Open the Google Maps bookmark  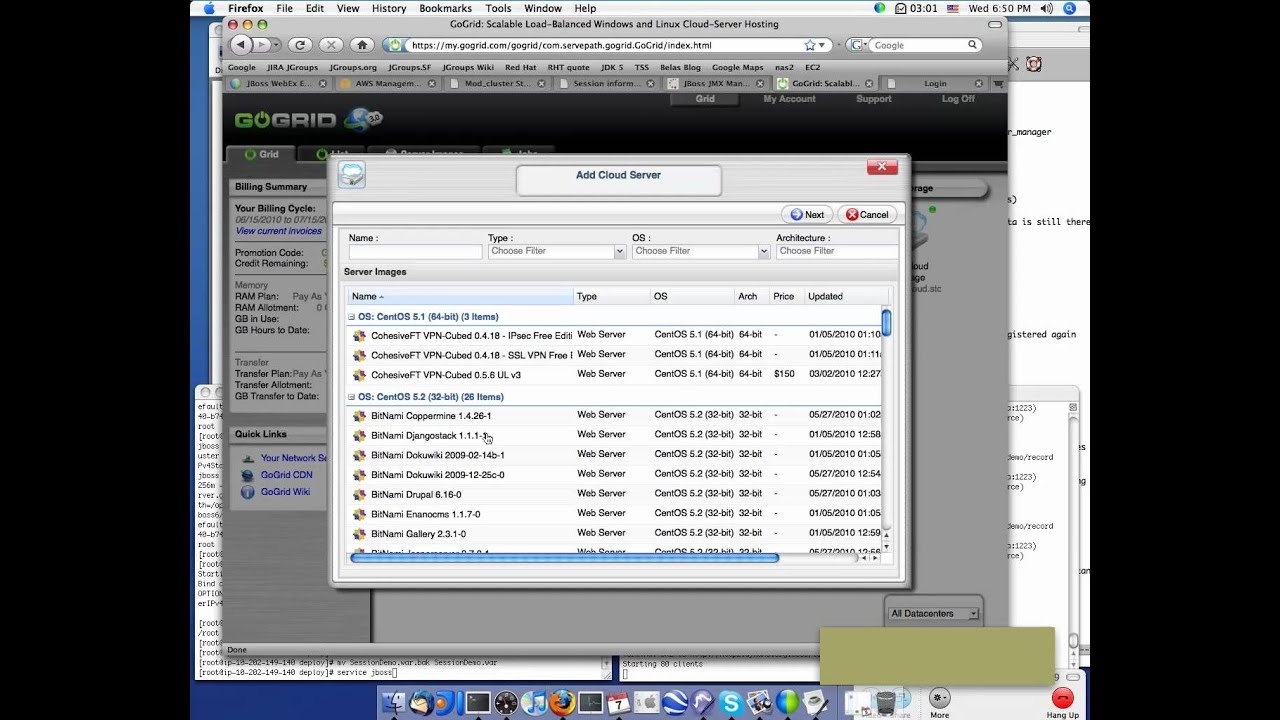pos(737,68)
